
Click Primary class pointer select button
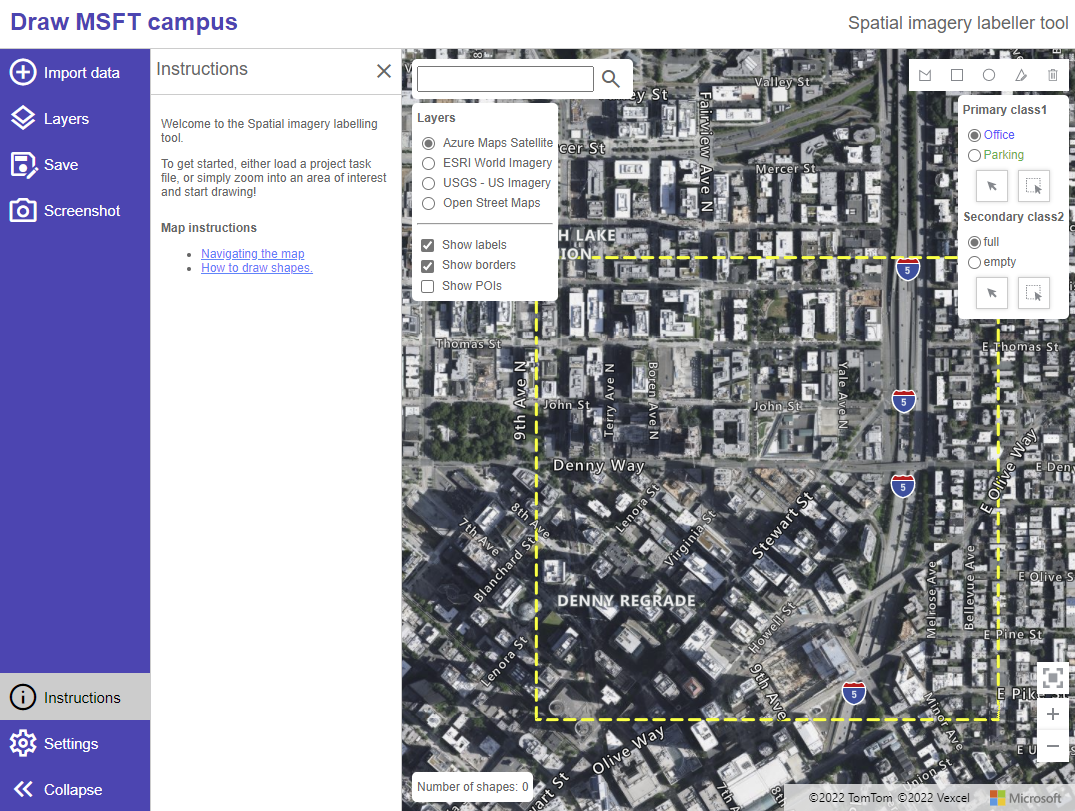(992, 186)
